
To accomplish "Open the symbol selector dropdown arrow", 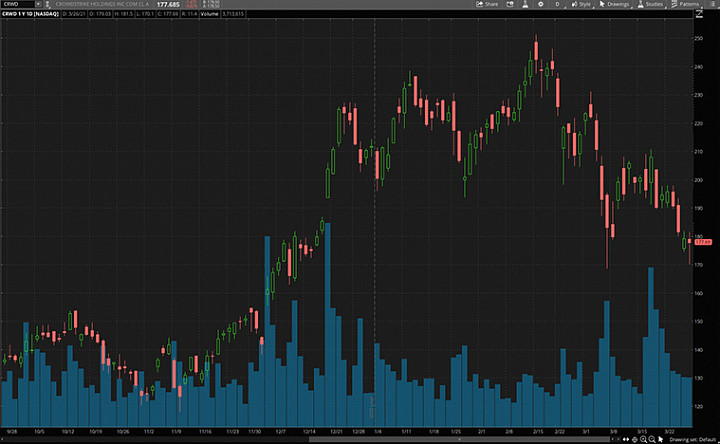I will coord(38,4).
